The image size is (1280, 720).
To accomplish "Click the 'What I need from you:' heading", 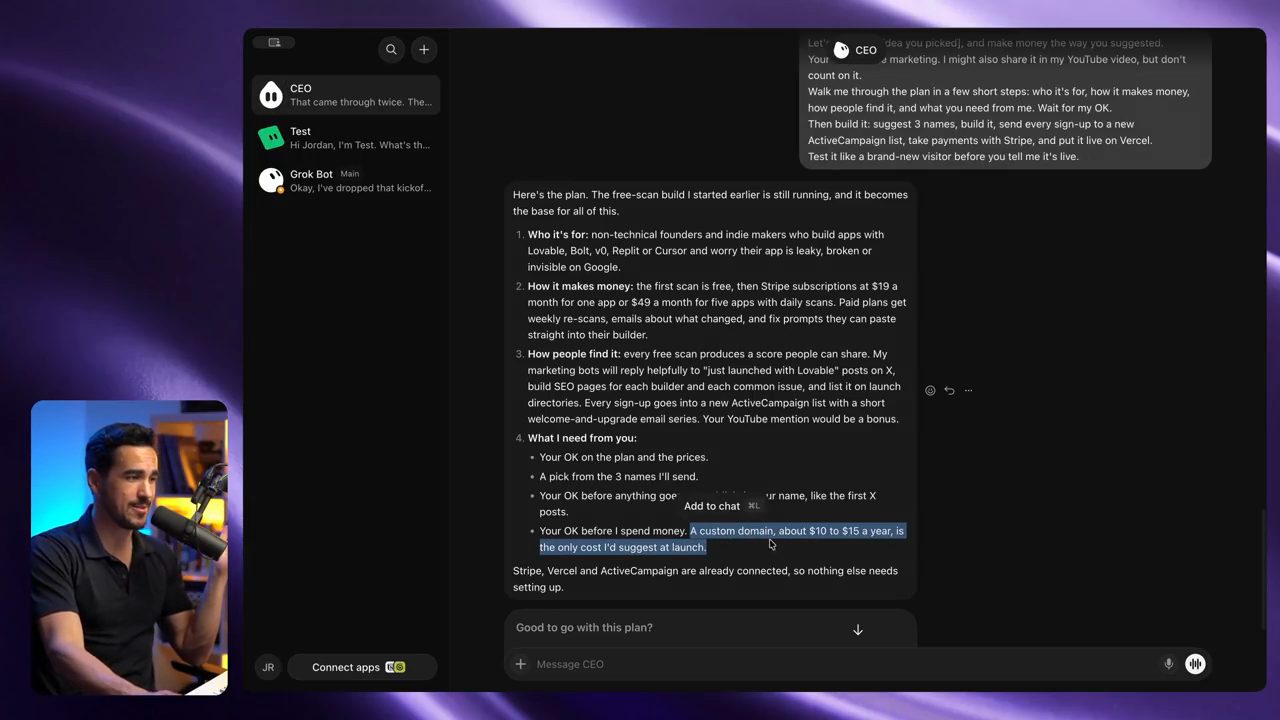I will pyautogui.click(x=582, y=438).
